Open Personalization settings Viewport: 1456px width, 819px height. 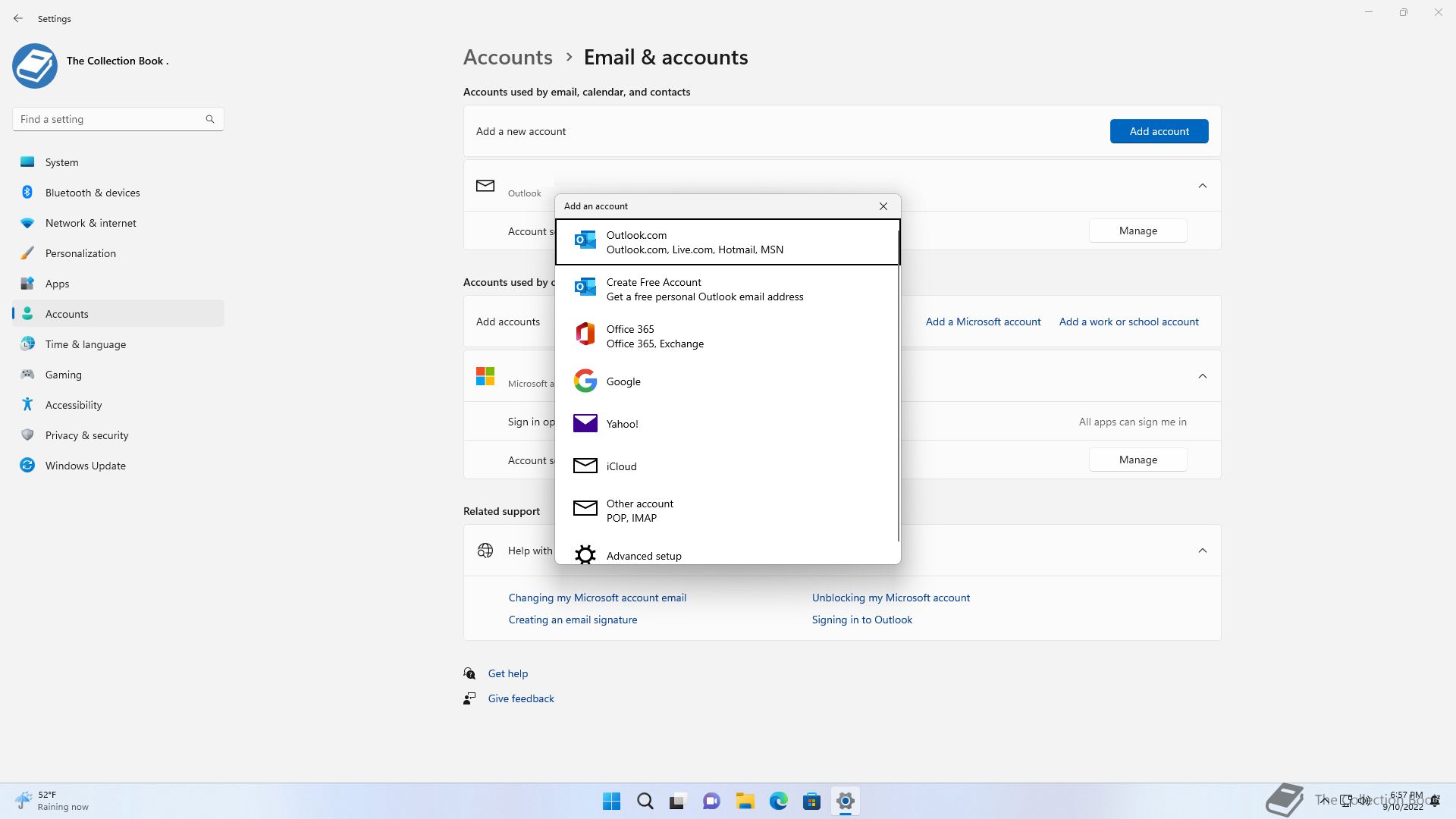(118, 253)
